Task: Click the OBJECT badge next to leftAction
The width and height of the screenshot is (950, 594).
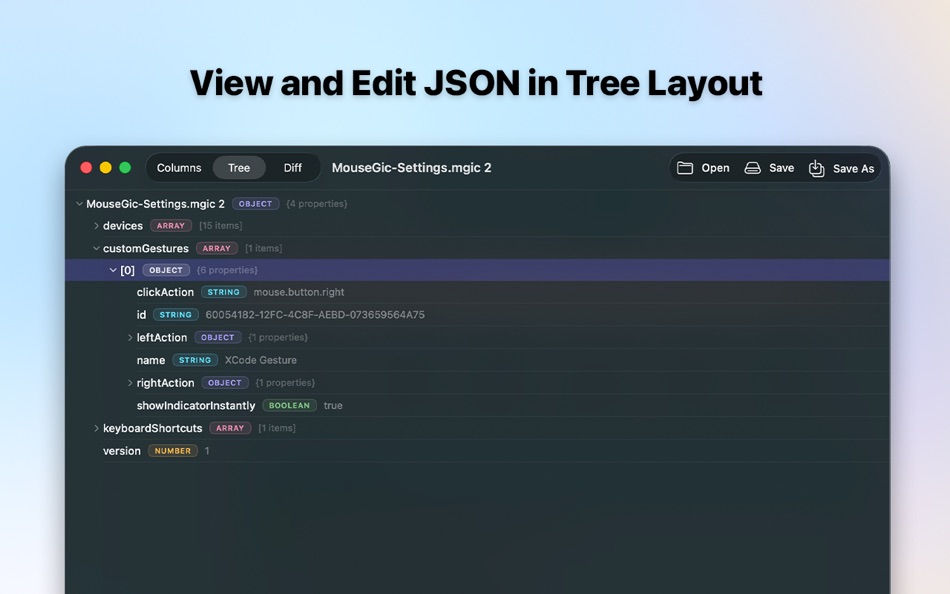Action: (217, 337)
